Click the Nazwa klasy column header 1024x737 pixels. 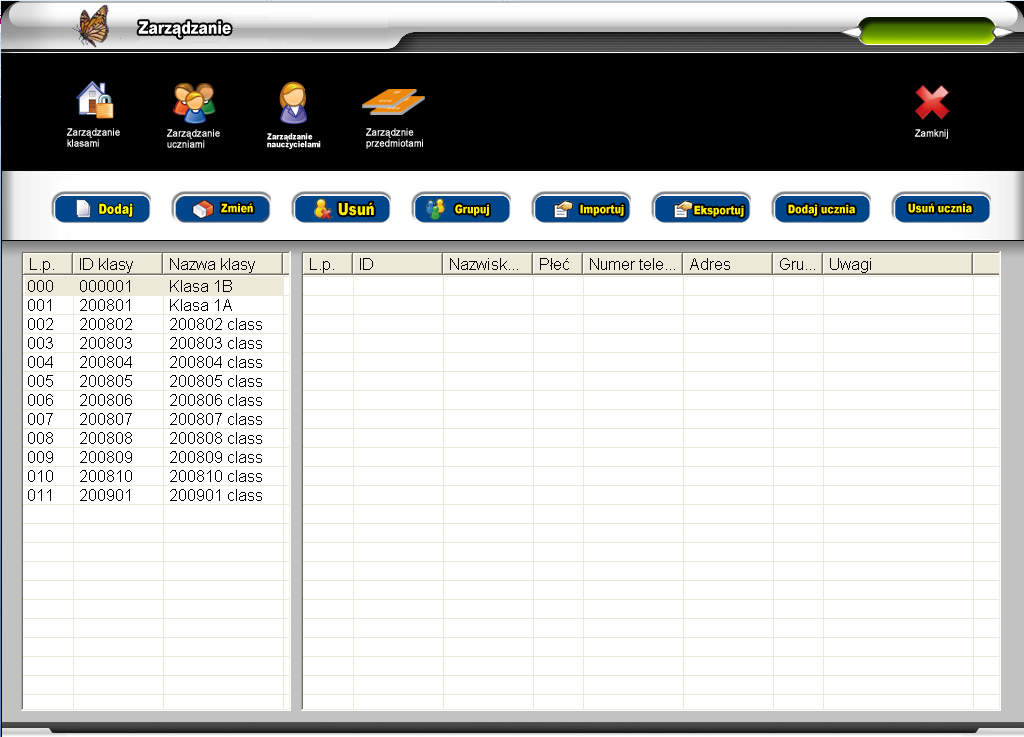[x=222, y=264]
